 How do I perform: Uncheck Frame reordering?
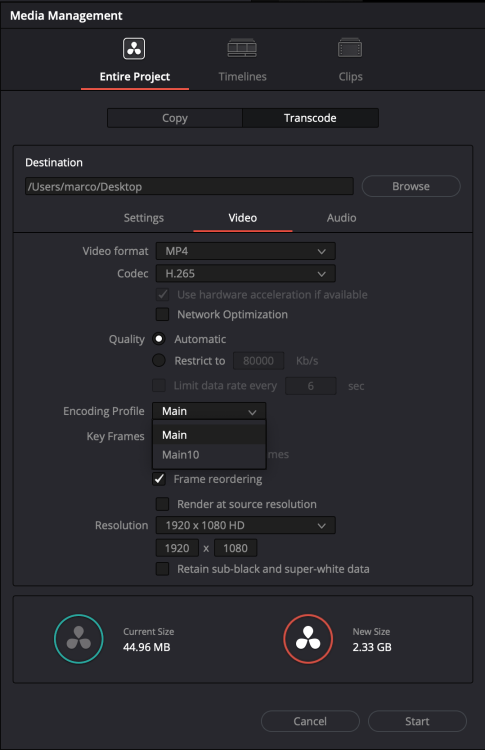[159, 479]
